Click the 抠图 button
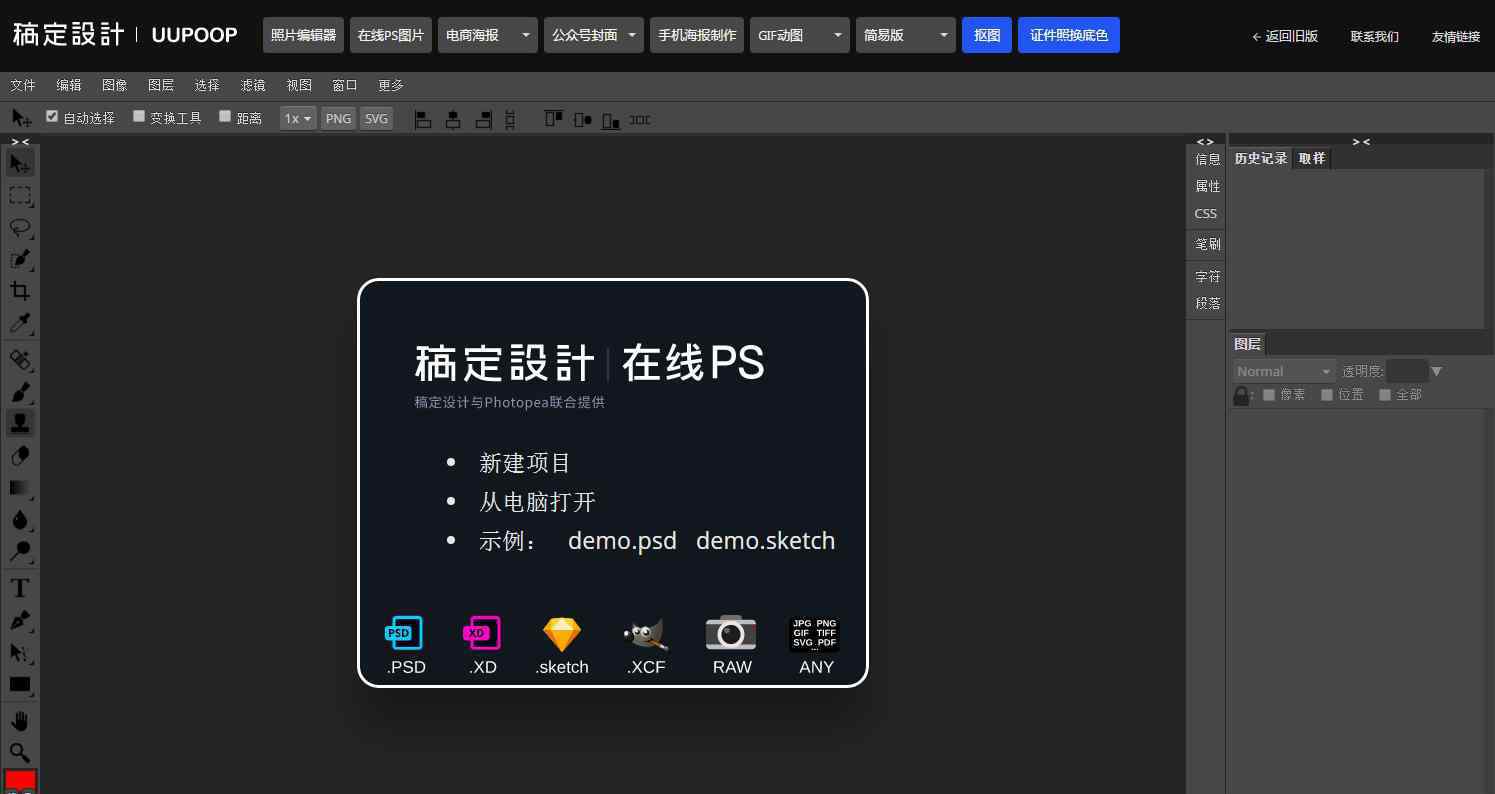This screenshot has width=1495, height=794. tap(987, 35)
